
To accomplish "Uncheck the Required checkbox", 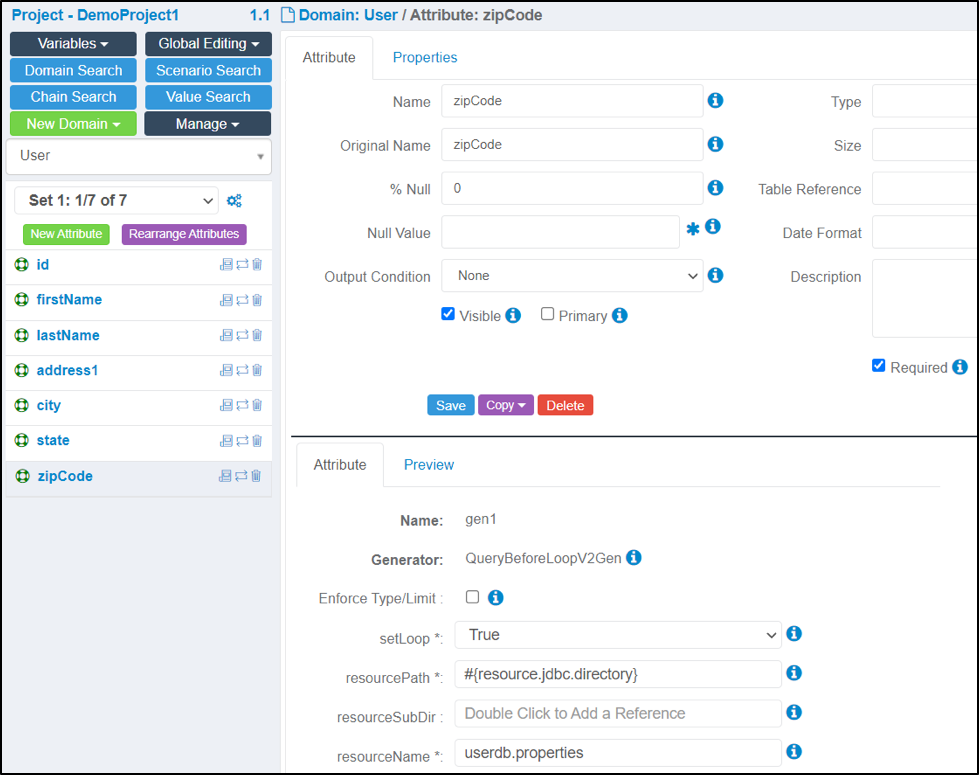I will click(x=878, y=365).
